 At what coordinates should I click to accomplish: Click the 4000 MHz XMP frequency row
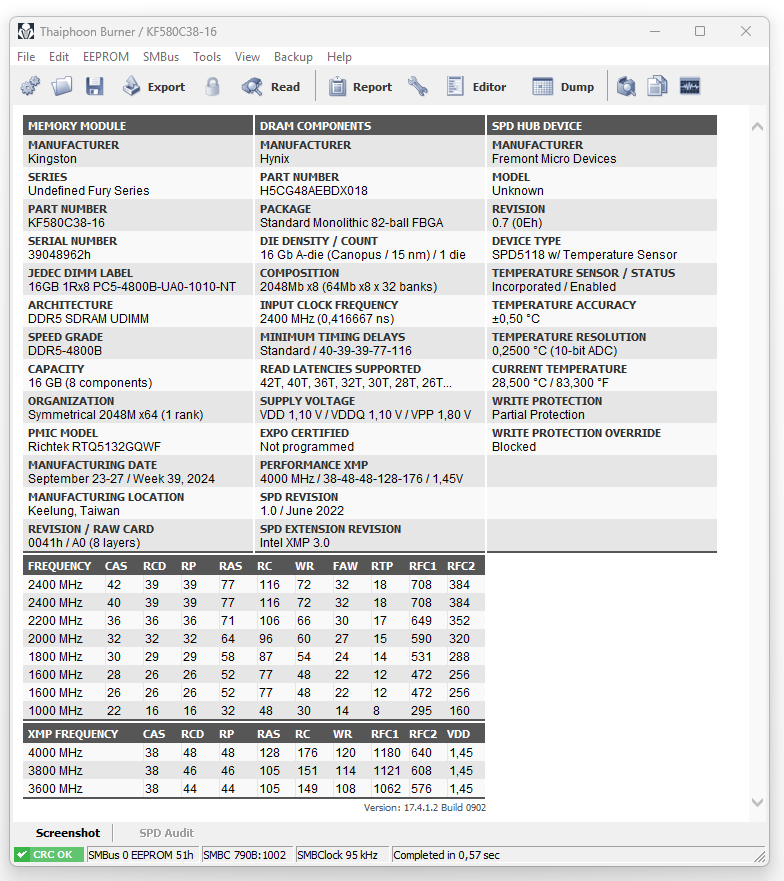point(253,752)
